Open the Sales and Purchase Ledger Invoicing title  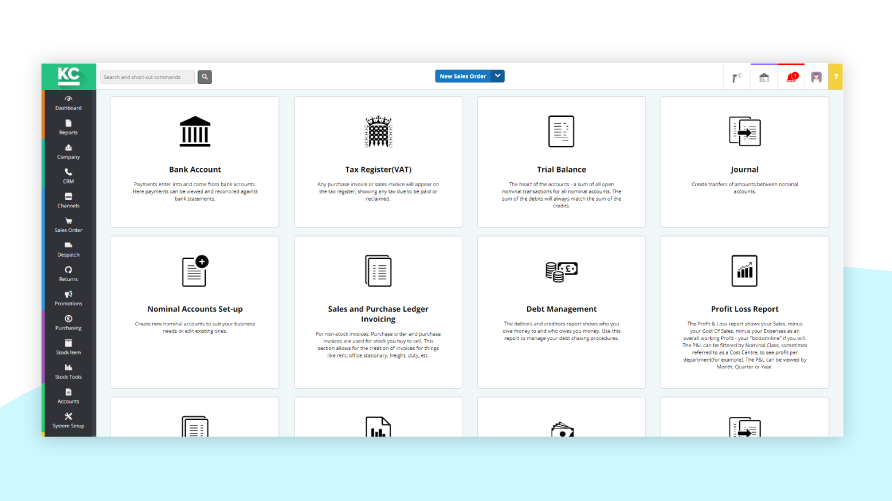point(378,314)
